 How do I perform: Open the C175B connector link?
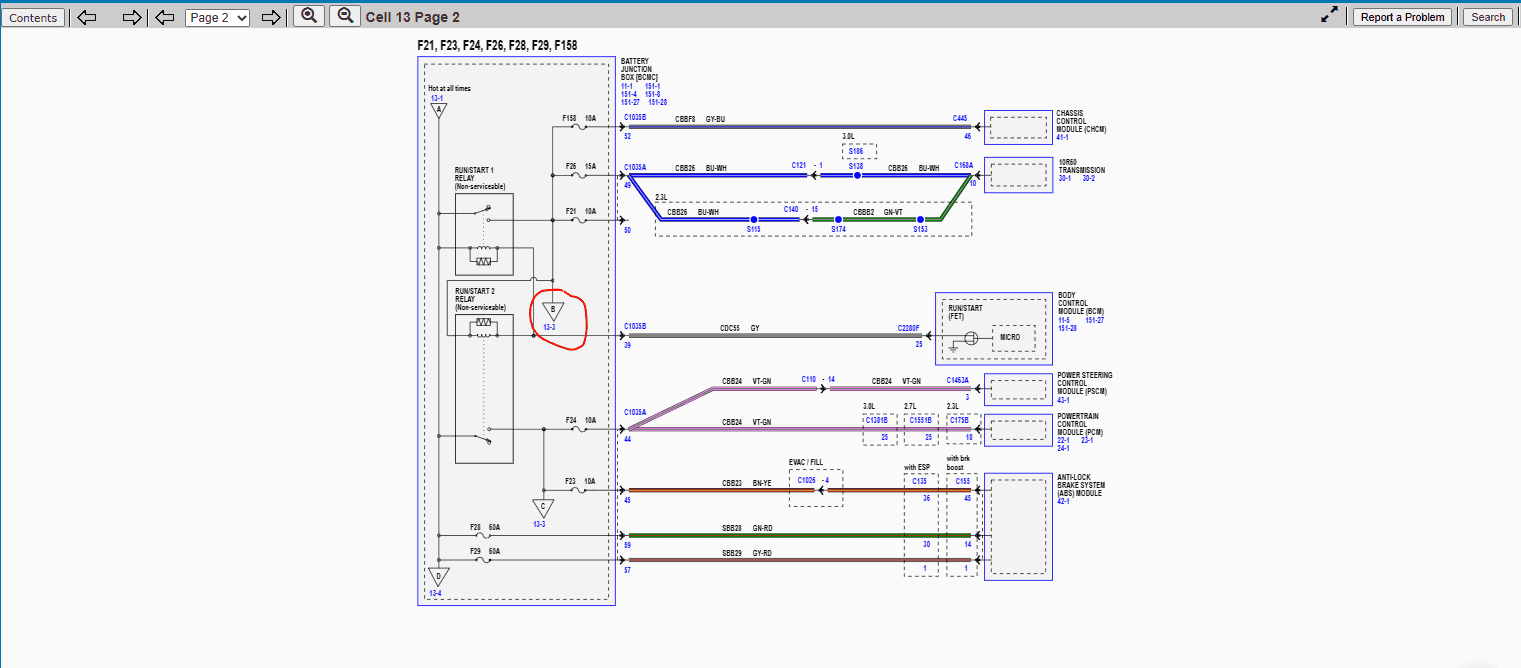[x=961, y=421]
